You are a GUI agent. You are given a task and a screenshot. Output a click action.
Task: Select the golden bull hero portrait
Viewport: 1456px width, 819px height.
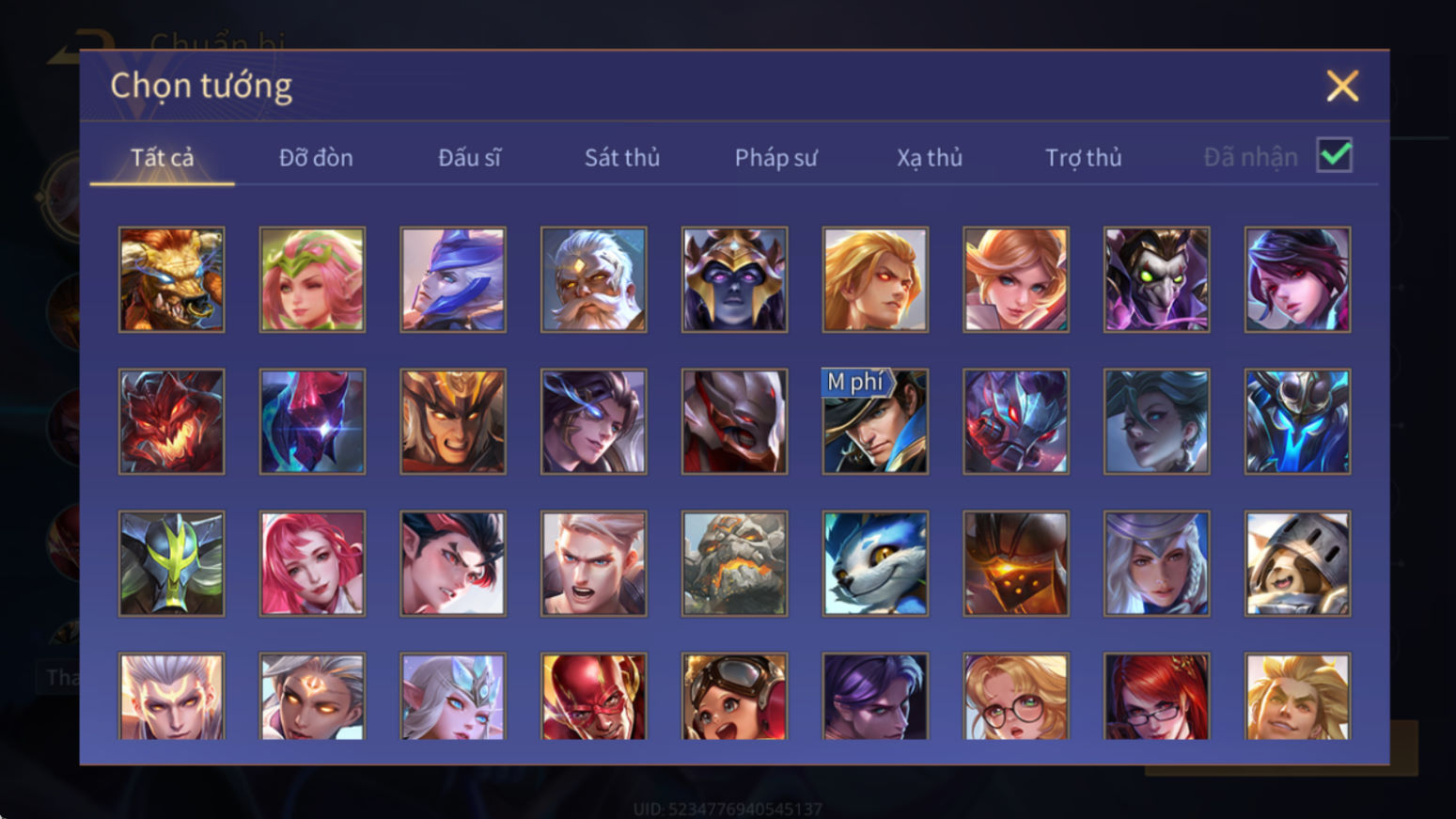tap(171, 279)
